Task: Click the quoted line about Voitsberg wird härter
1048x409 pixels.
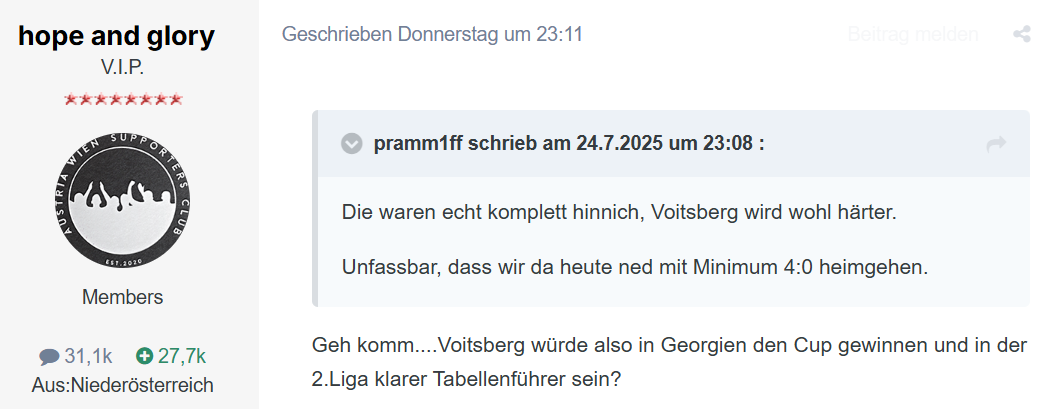Action: [x=619, y=213]
